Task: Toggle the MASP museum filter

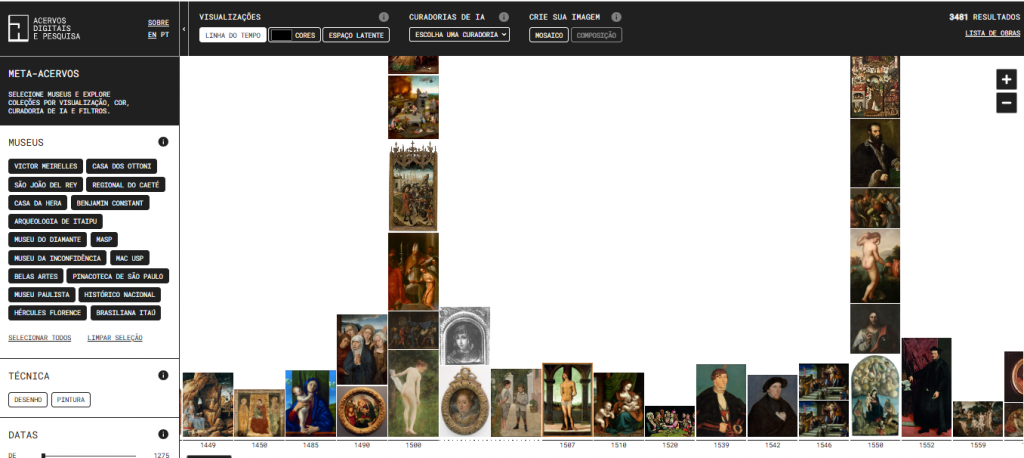Action: coord(104,240)
